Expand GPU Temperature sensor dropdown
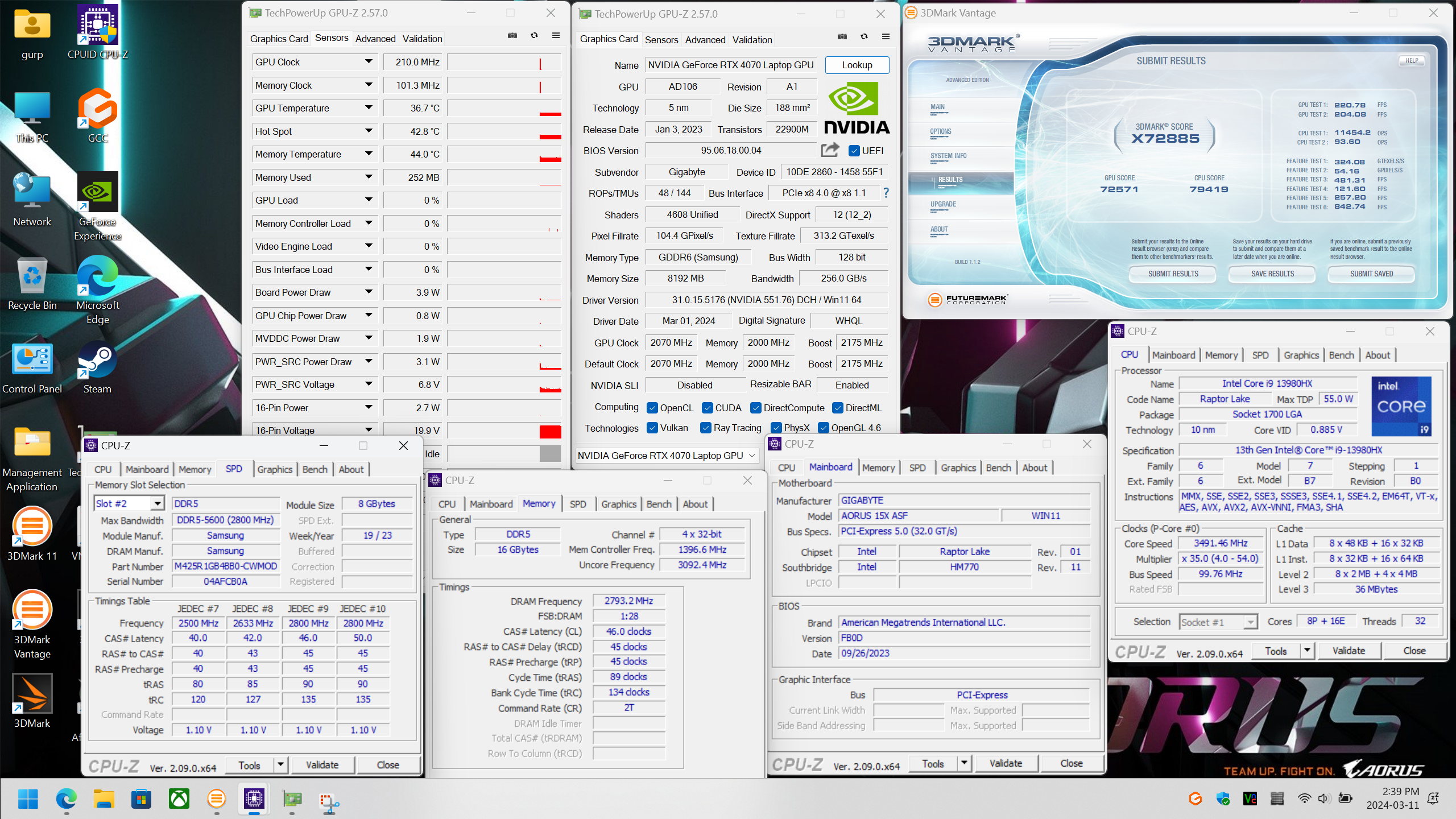 pyautogui.click(x=369, y=107)
